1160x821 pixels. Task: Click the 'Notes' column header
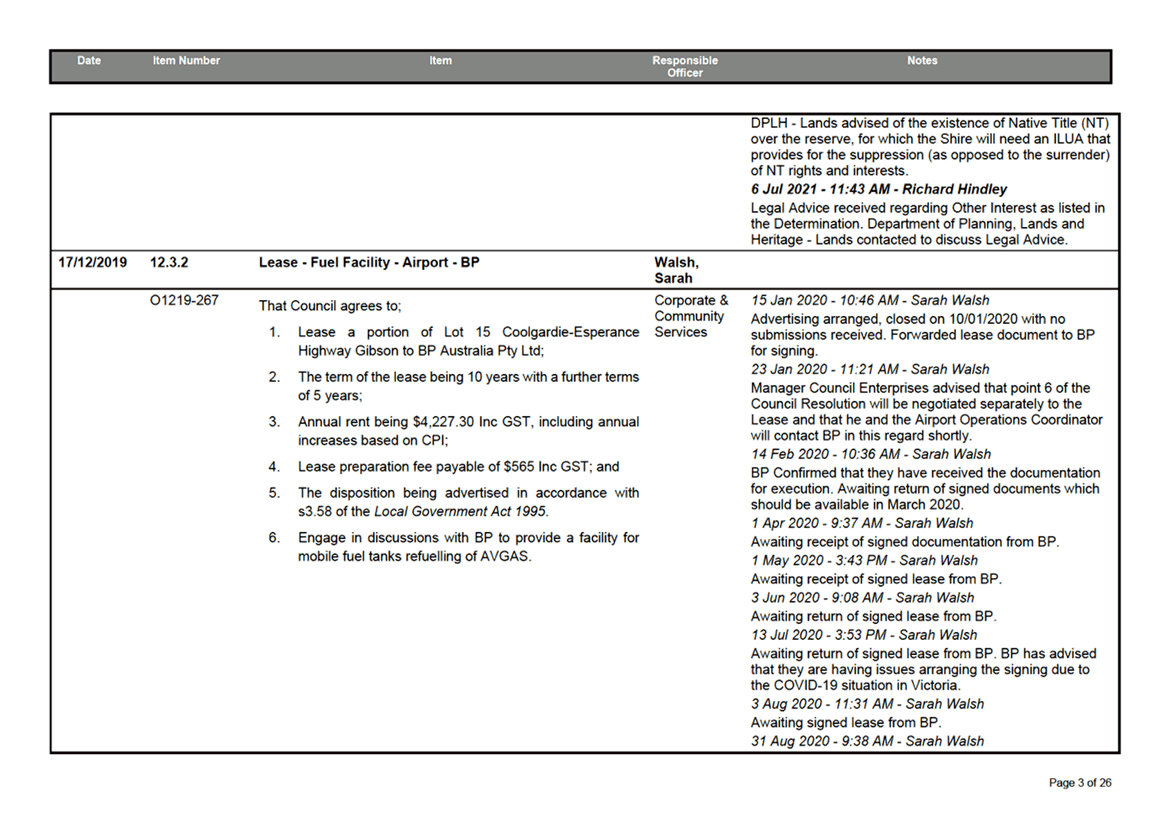(x=922, y=61)
